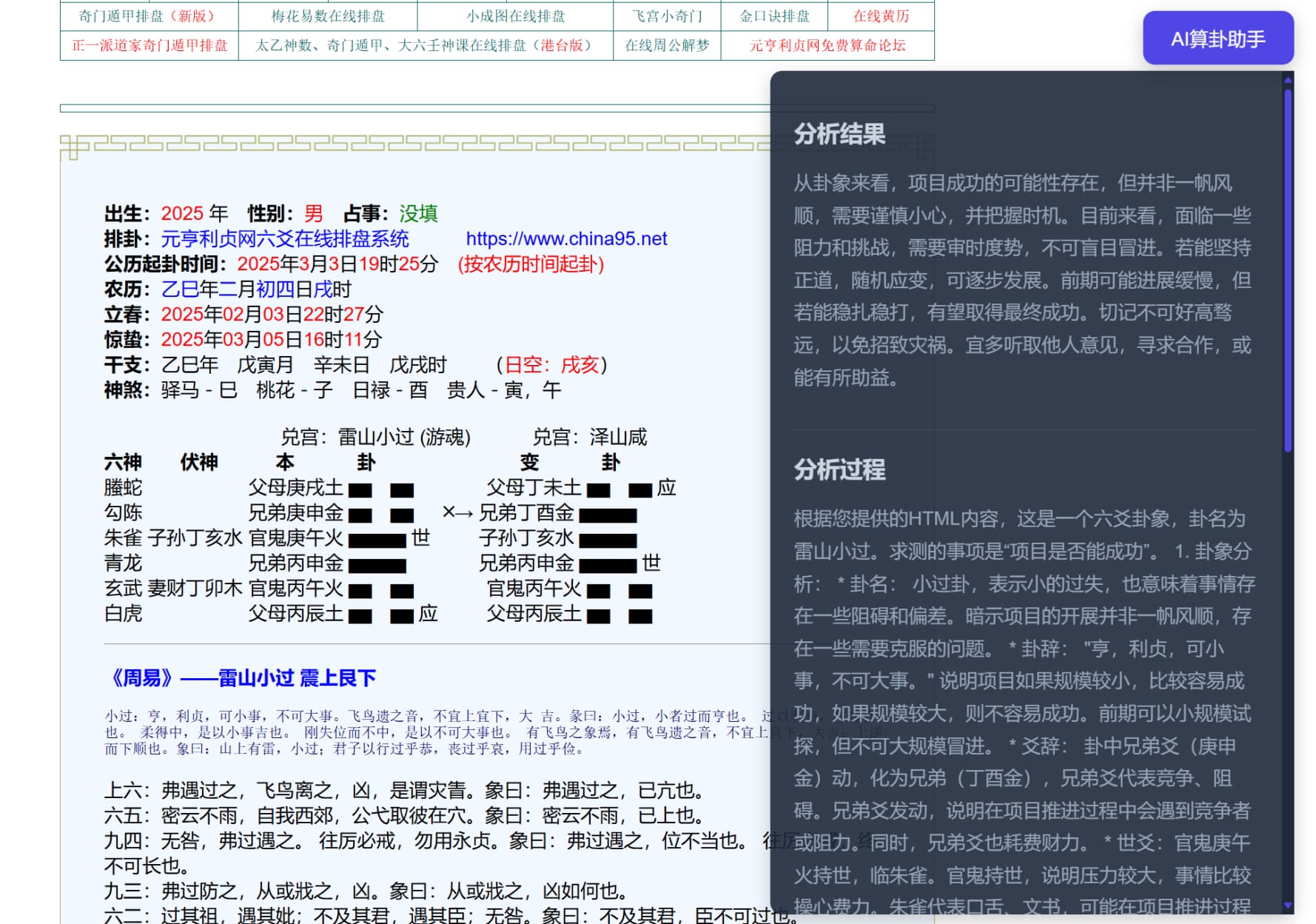Viewport: 1316px width, 924px height.
Task: Open 元亨利贞网免费算命论坛 link
Action: click(827, 45)
